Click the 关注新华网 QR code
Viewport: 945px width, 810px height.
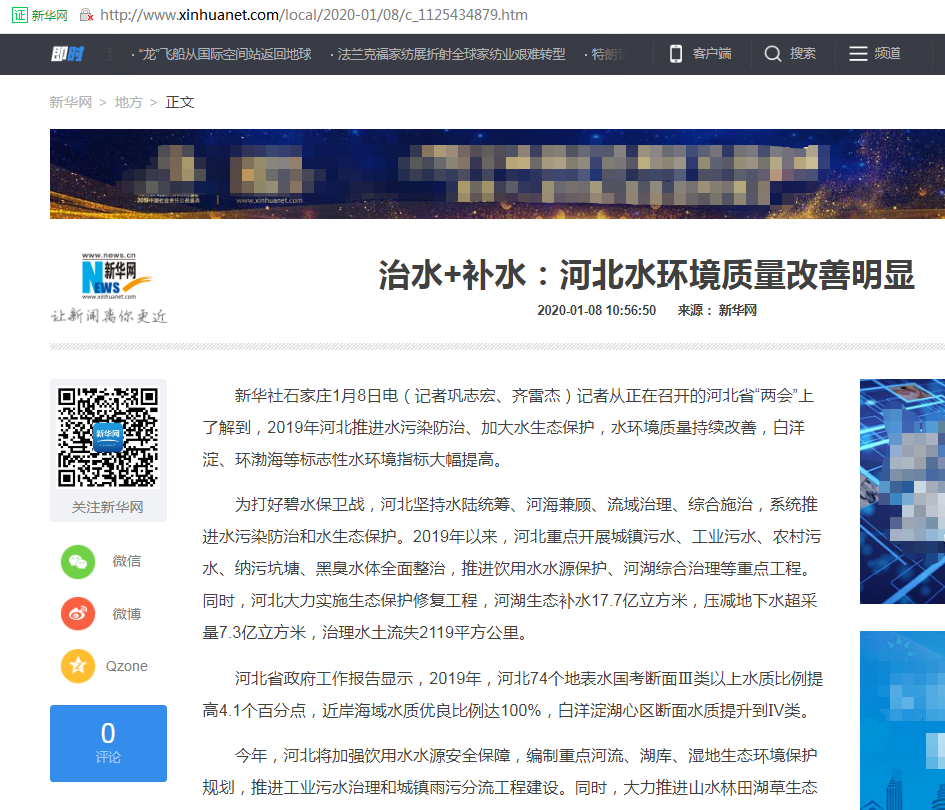click(x=108, y=437)
